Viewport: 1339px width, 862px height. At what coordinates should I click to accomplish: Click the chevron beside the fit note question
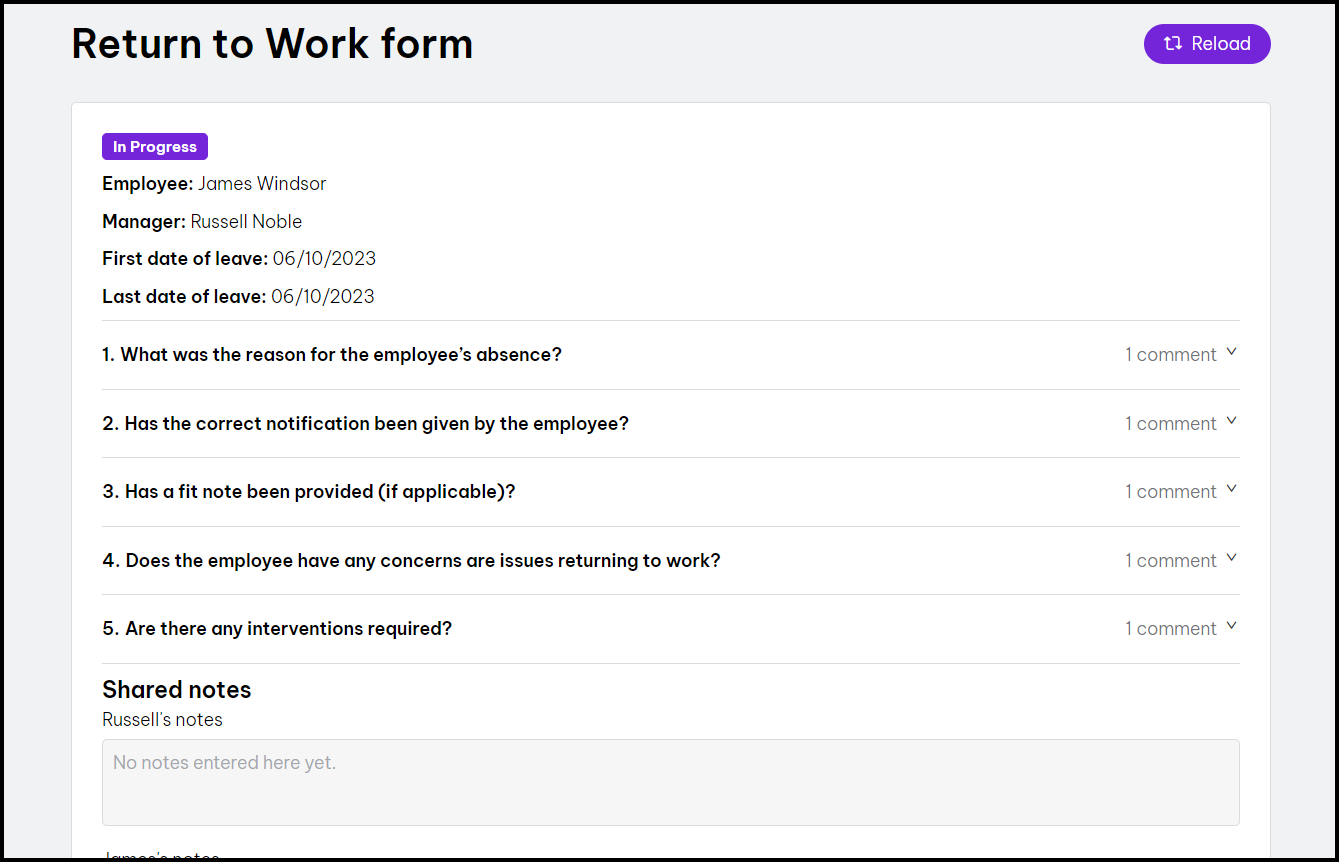pyautogui.click(x=1232, y=489)
